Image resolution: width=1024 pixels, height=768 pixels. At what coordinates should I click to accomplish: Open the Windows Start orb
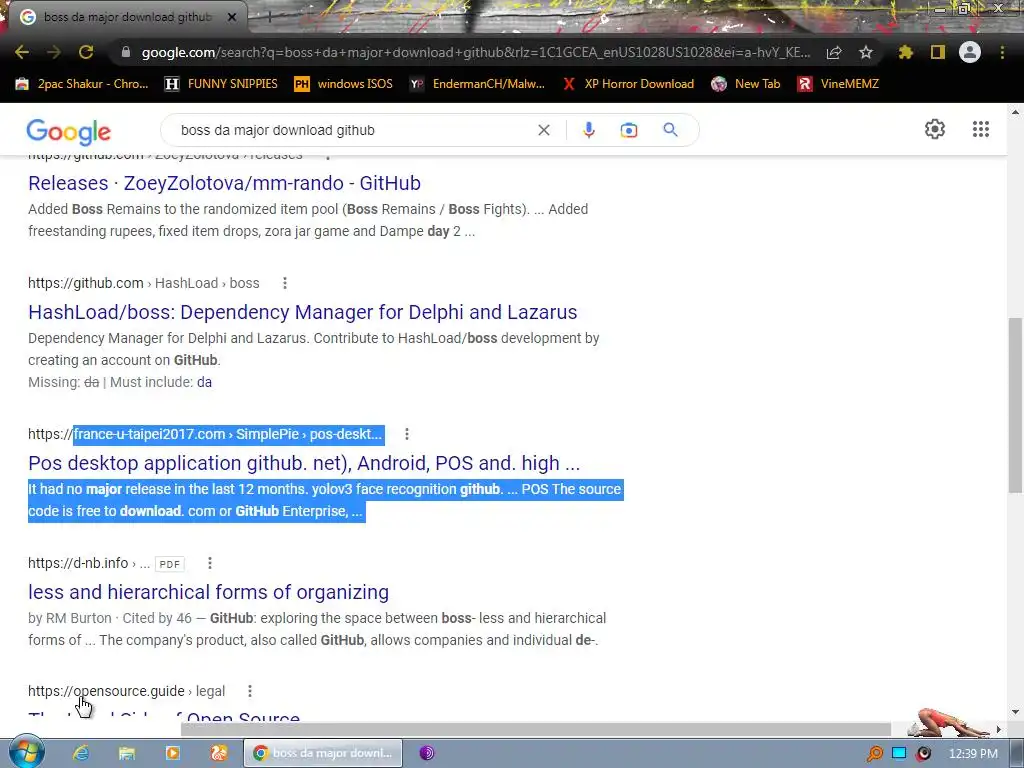point(26,752)
